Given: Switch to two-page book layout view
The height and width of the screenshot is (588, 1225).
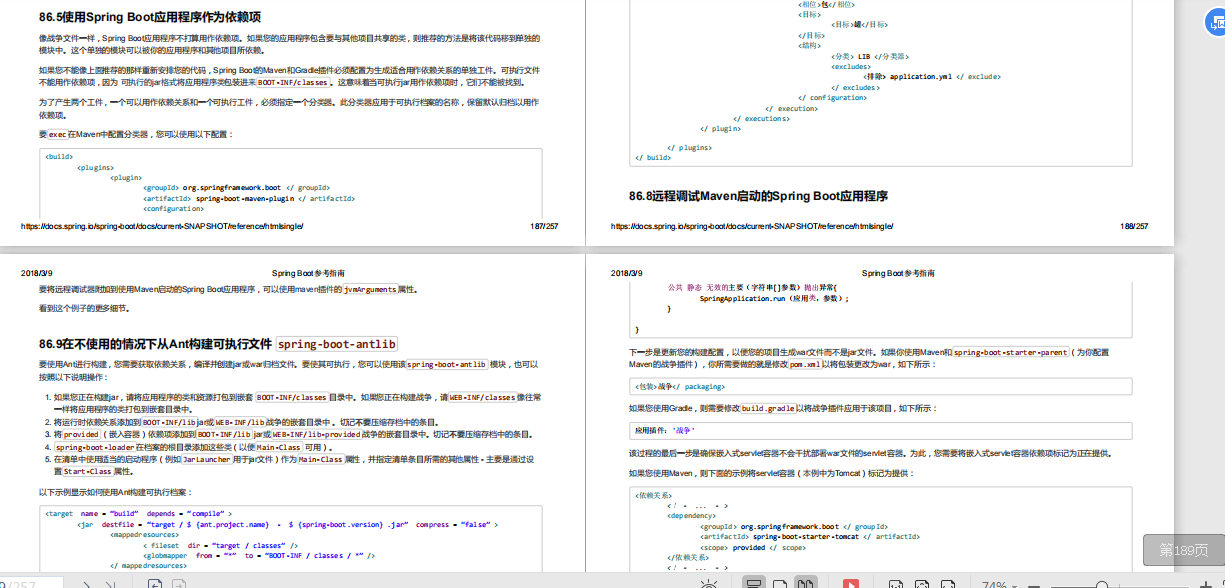Looking at the screenshot, I should [x=805, y=582].
